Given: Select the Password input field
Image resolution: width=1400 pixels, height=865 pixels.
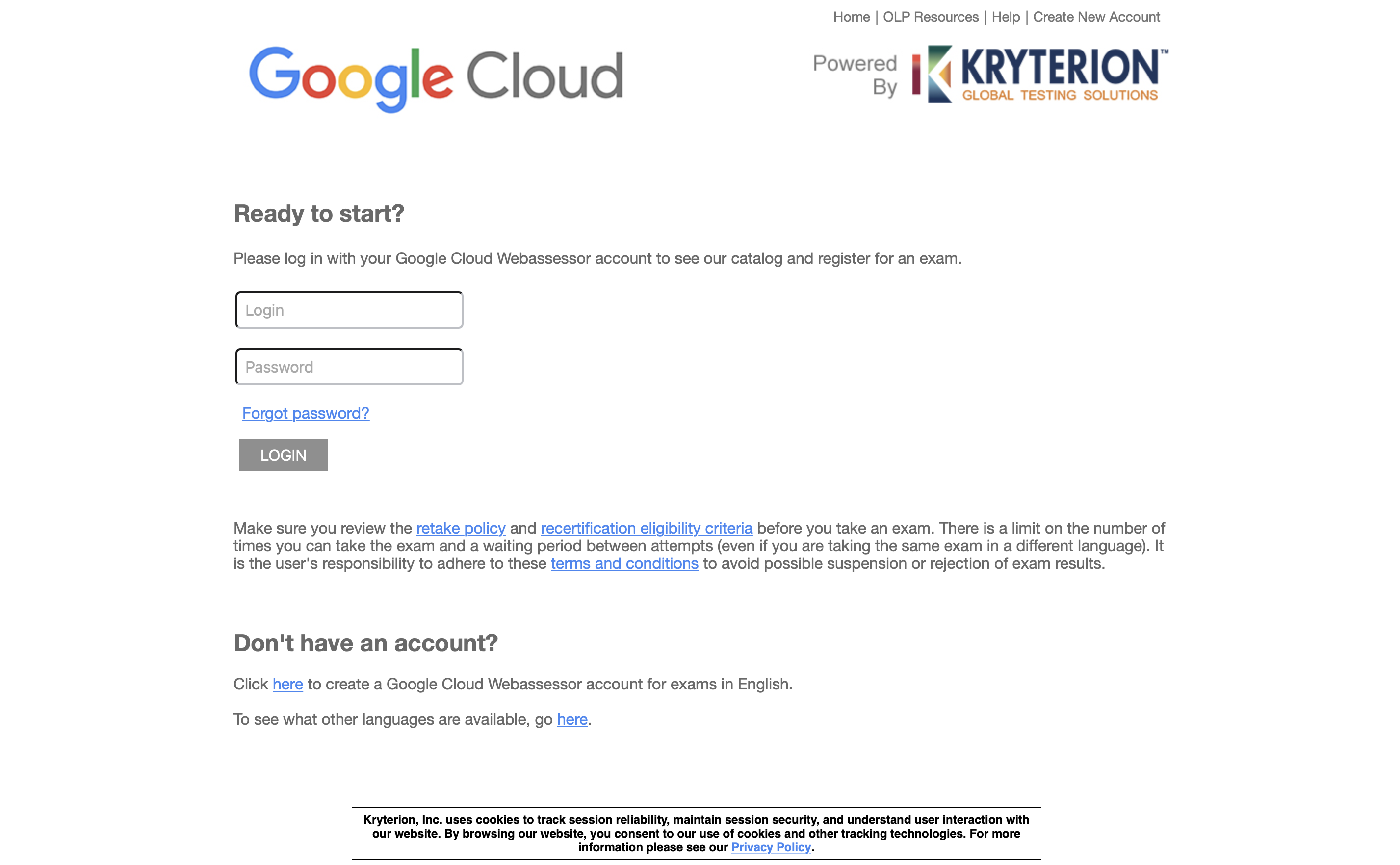Looking at the screenshot, I should [349, 366].
